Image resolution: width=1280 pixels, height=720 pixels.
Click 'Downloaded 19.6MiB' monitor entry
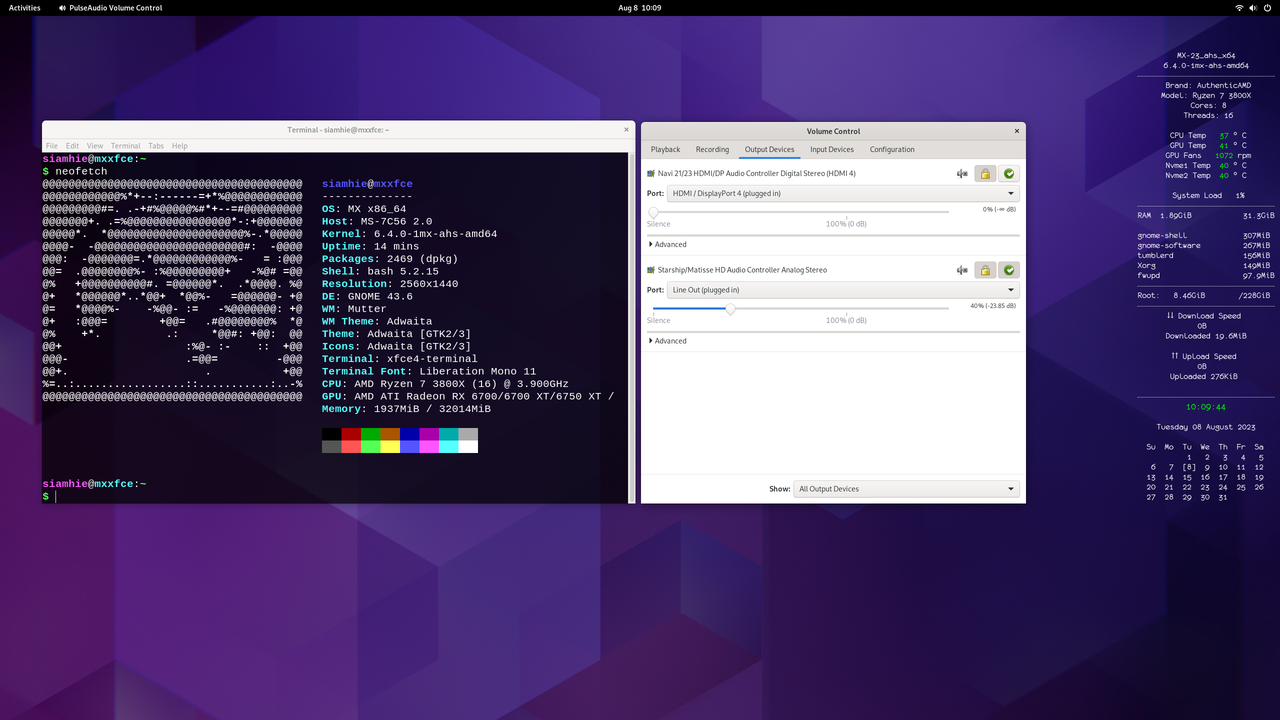click(1206, 336)
